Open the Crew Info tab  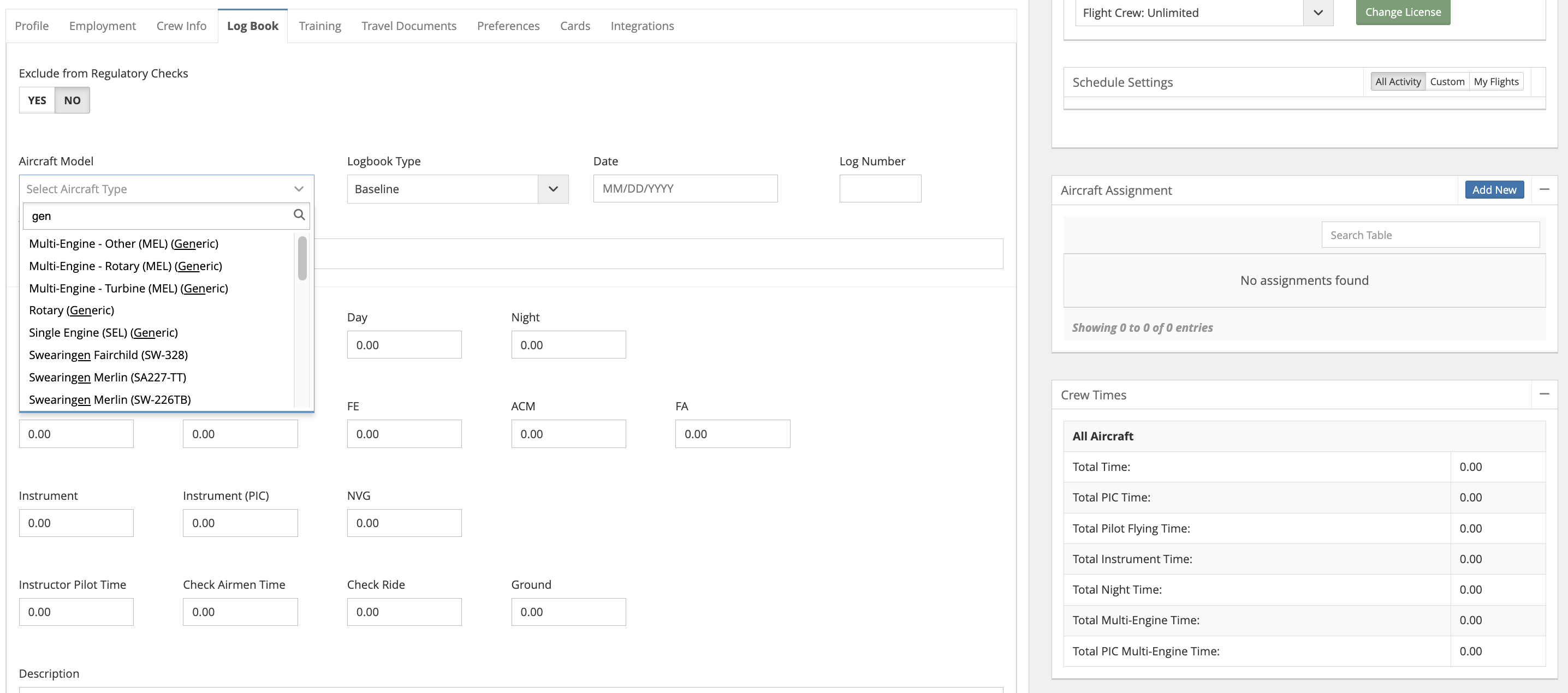181,26
